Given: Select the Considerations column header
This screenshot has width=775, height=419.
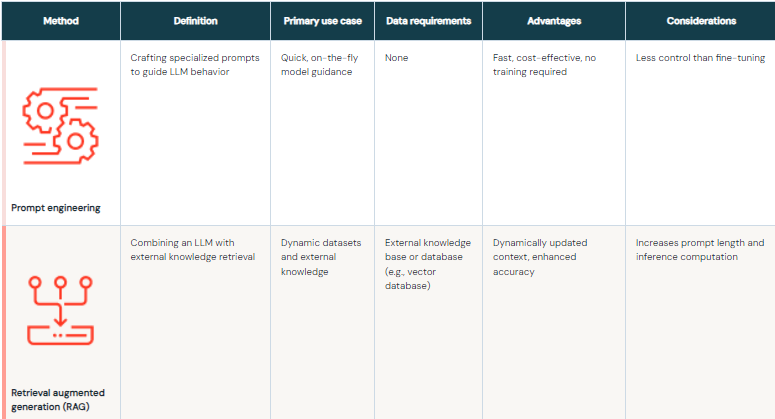Looking at the screenshot, I should pos(700,21).
